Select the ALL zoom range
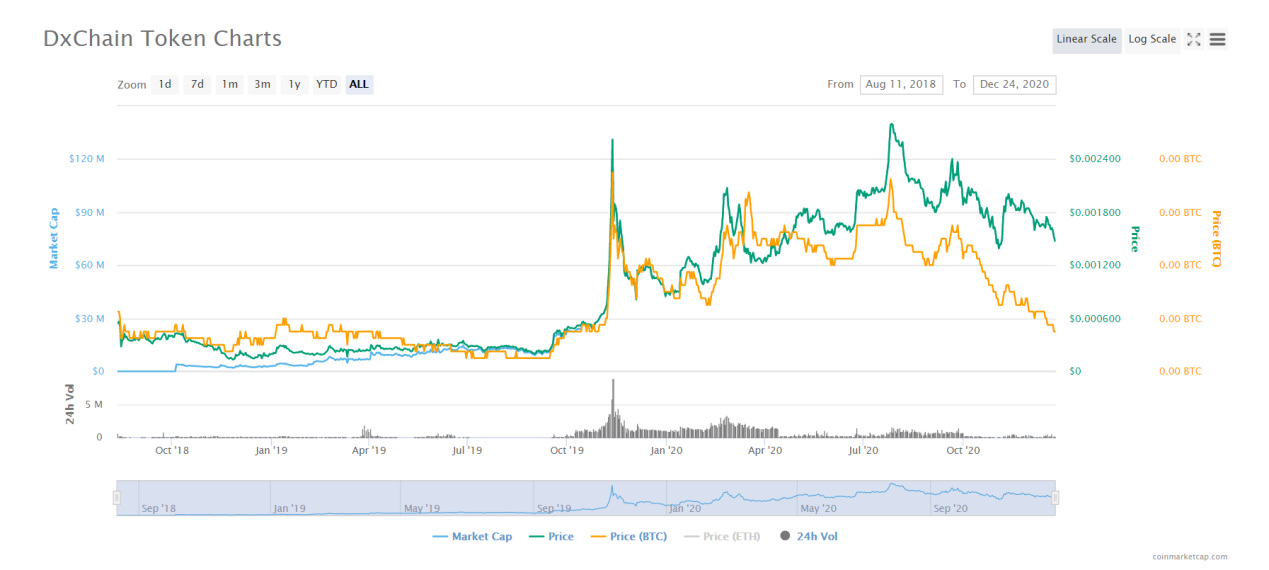Viewport: 1269px width, 570px height. click(359, 85)
